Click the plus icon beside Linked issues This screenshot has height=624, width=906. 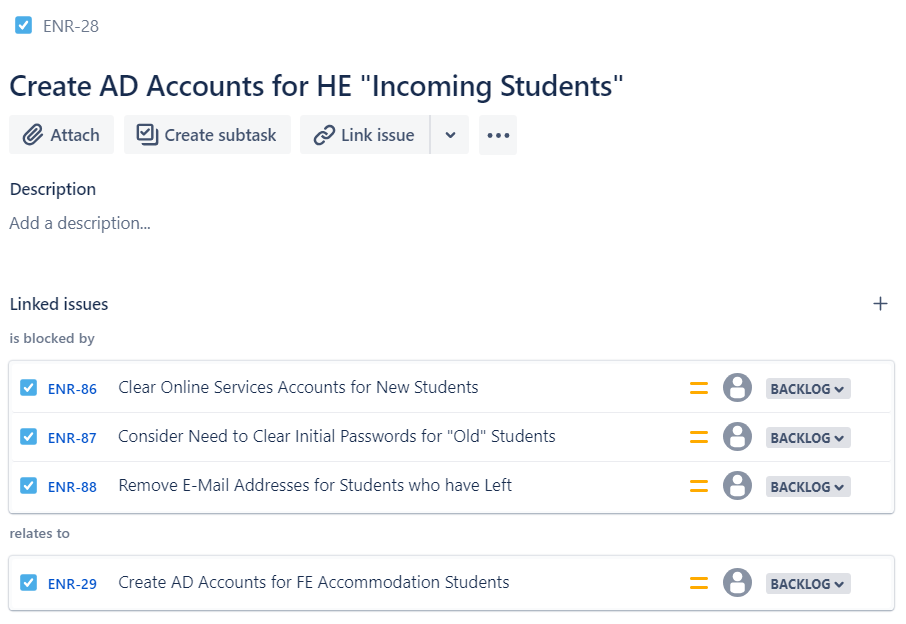[x=880, y=304]
